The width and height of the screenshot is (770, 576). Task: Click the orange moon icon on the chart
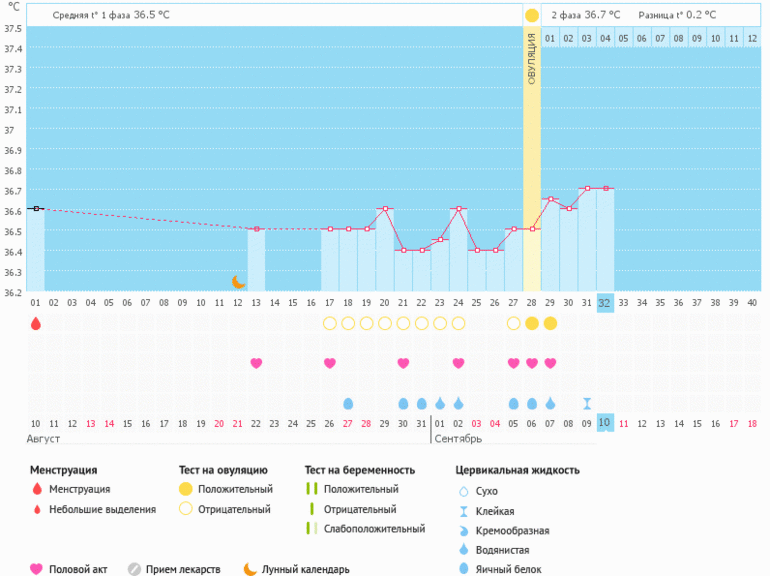pos(238,283)
